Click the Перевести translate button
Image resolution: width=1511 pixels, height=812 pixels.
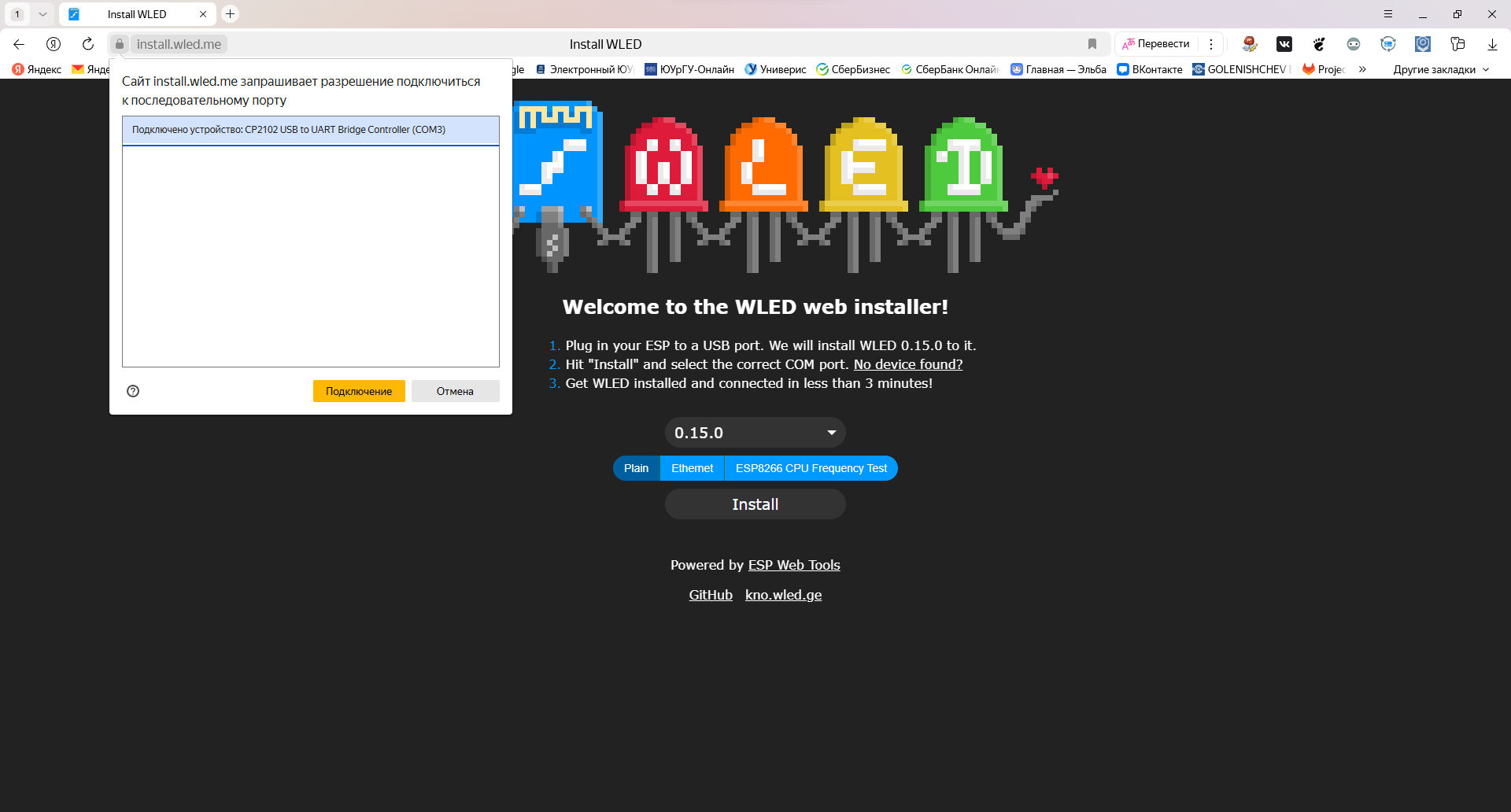(x=1156, y=44)
